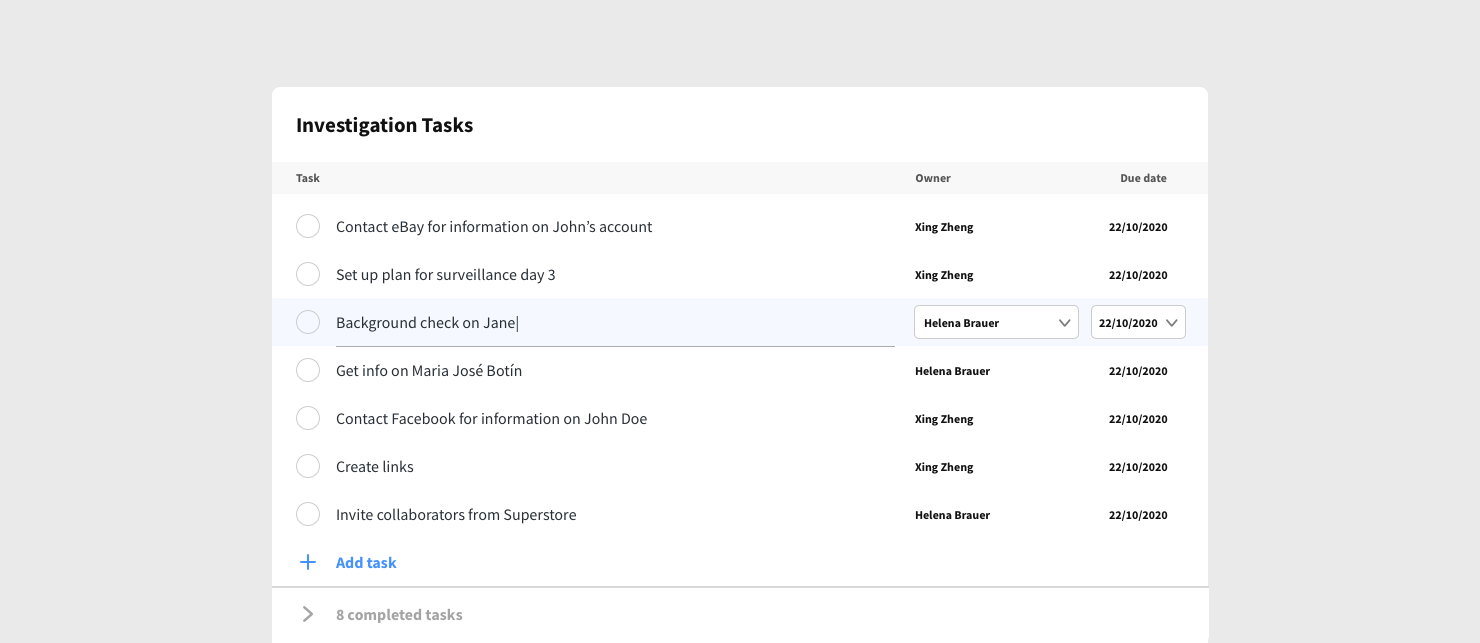Open 'Contact Facebook for information on John Doe' task
This screenshot has width=1480, height=643.
click(491, 419)
